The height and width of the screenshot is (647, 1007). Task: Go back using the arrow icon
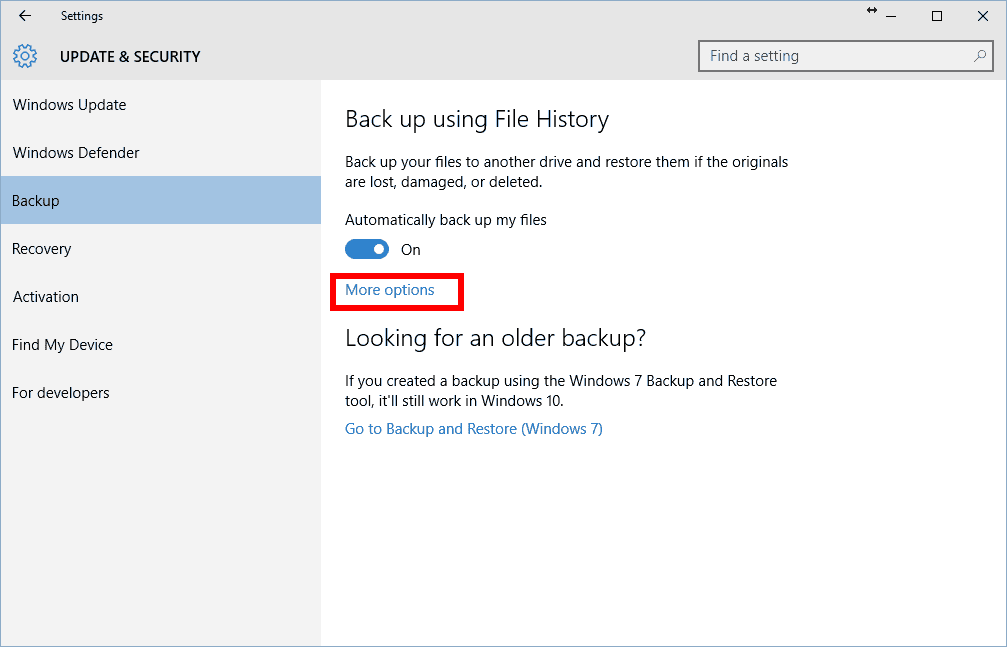click(25, 16)
